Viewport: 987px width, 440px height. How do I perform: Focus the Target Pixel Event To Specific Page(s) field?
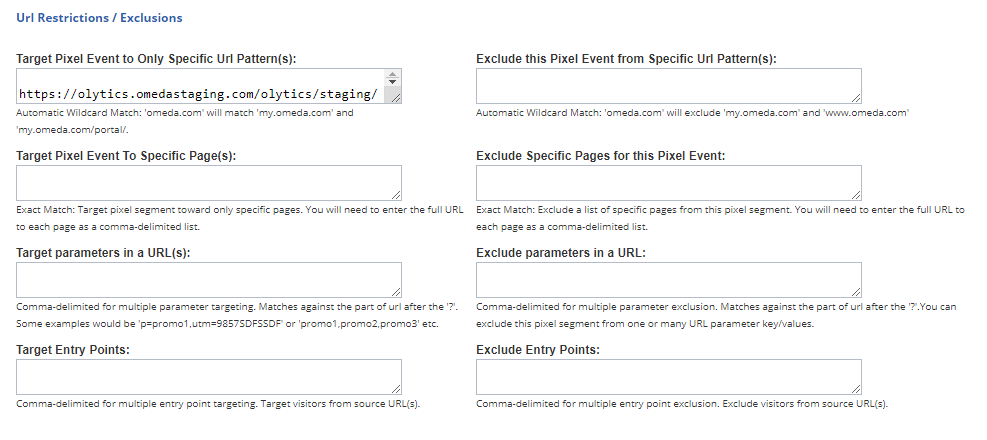pos(209,183)
